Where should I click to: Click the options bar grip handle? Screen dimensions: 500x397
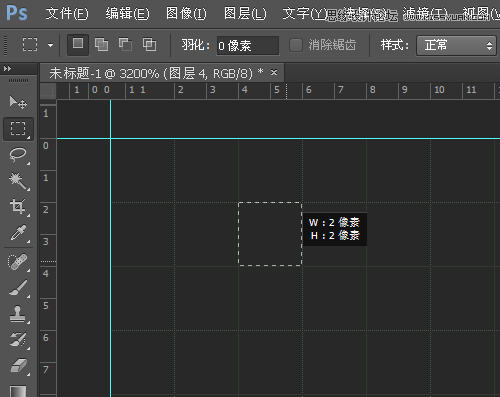(x=5, y=45)
